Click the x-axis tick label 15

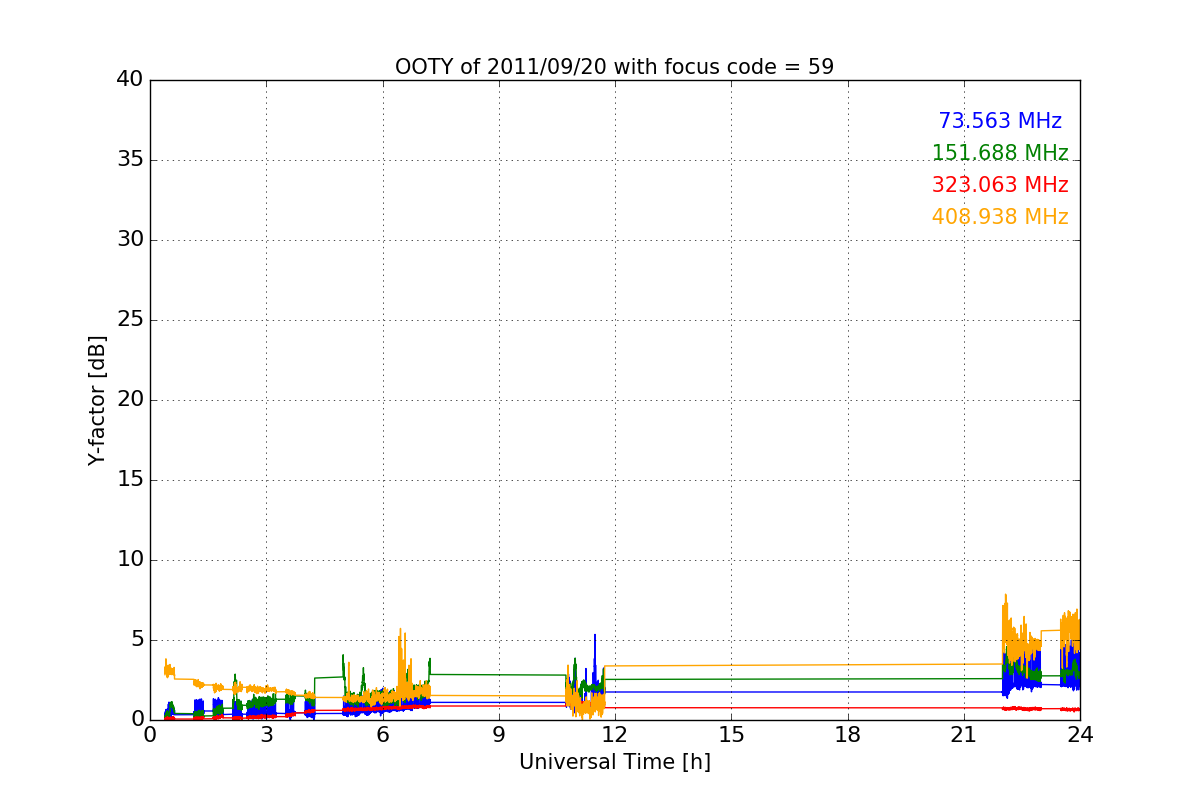[731, 735]
